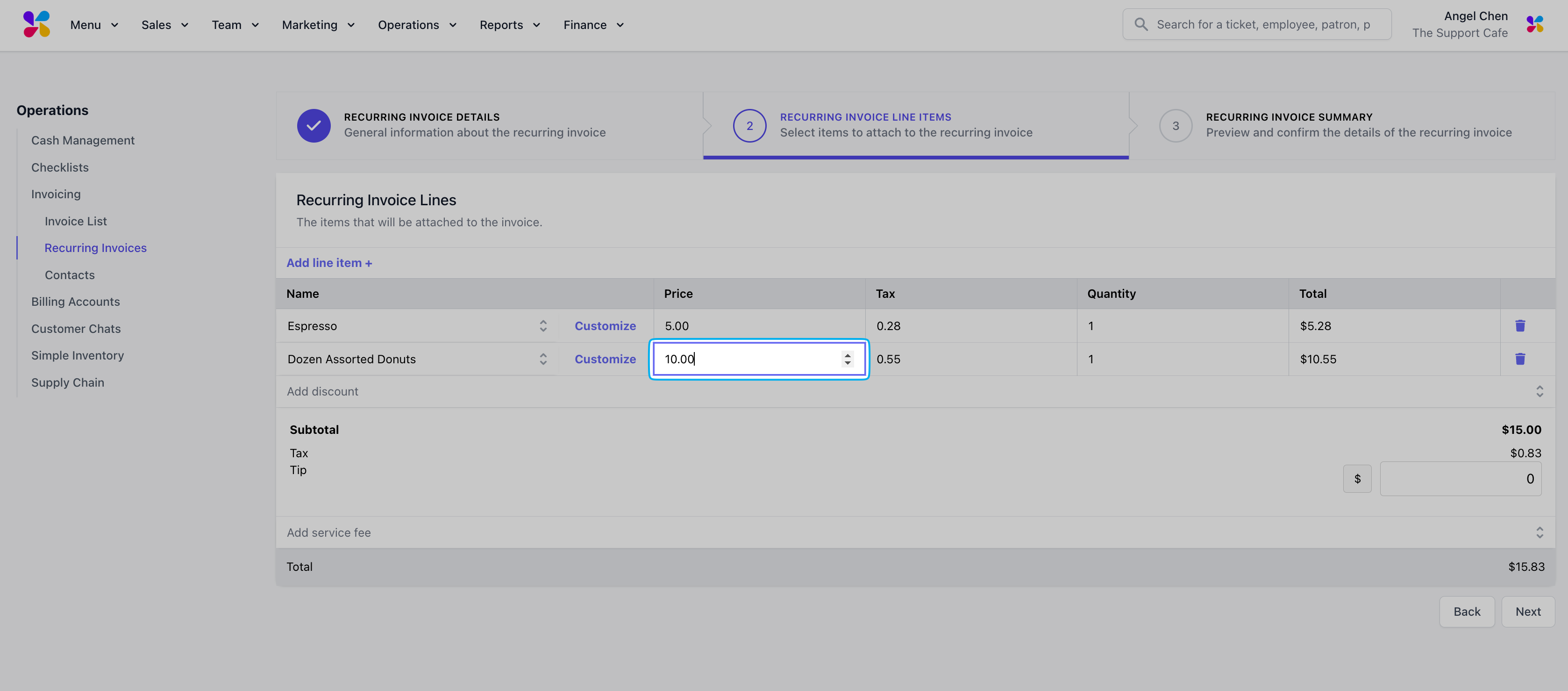Click the step 3 summary circle

[1176, 125]
